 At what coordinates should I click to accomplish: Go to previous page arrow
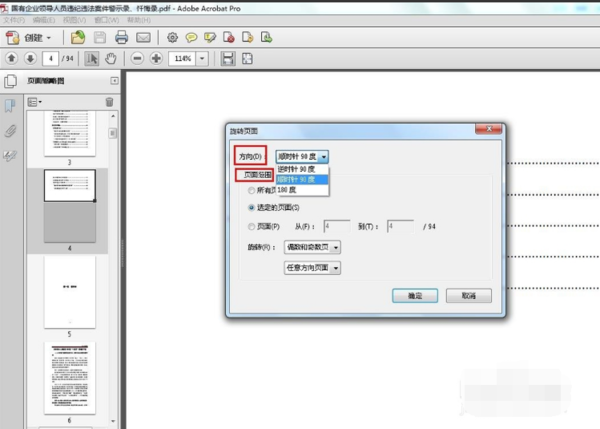[11, 59]
